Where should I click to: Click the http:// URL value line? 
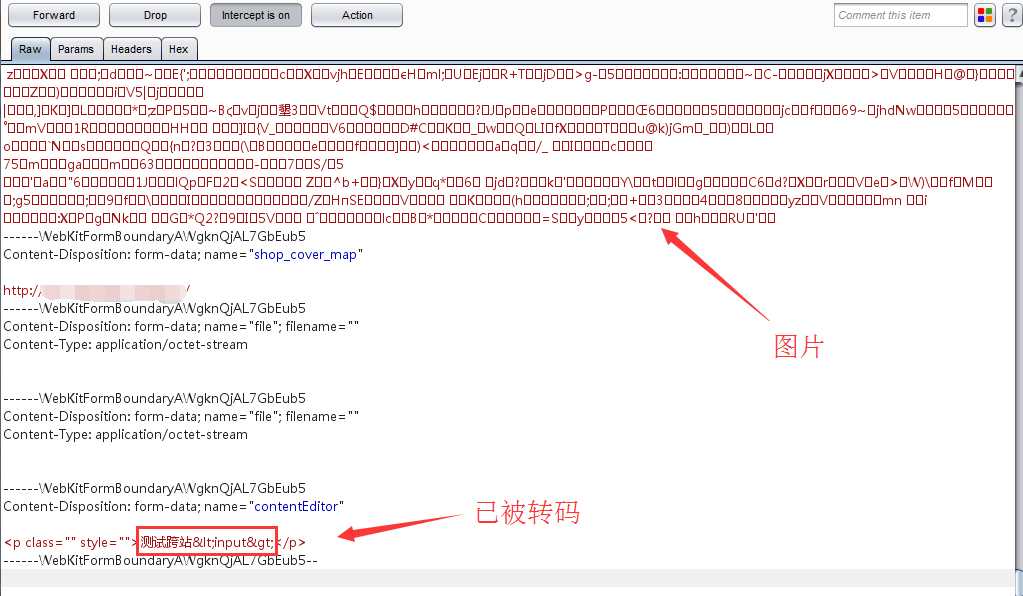pos(97,290)
